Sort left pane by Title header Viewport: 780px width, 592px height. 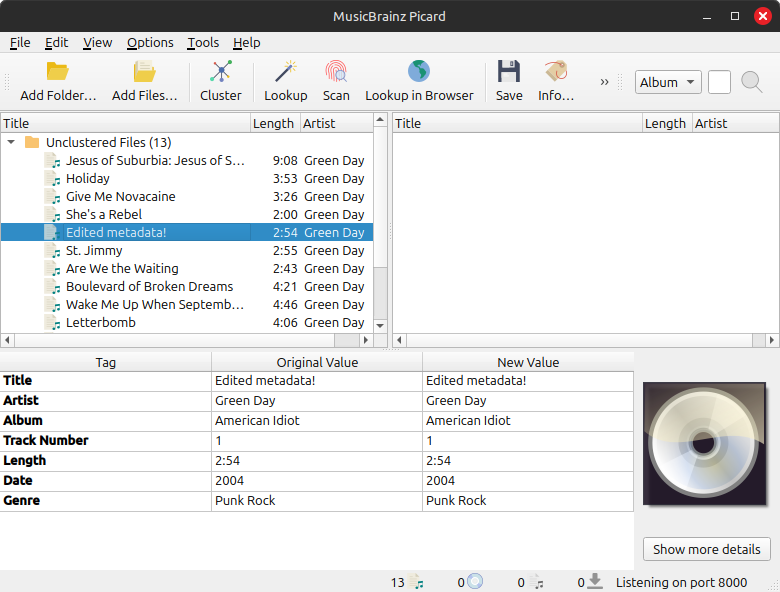(x=125, y=123)
